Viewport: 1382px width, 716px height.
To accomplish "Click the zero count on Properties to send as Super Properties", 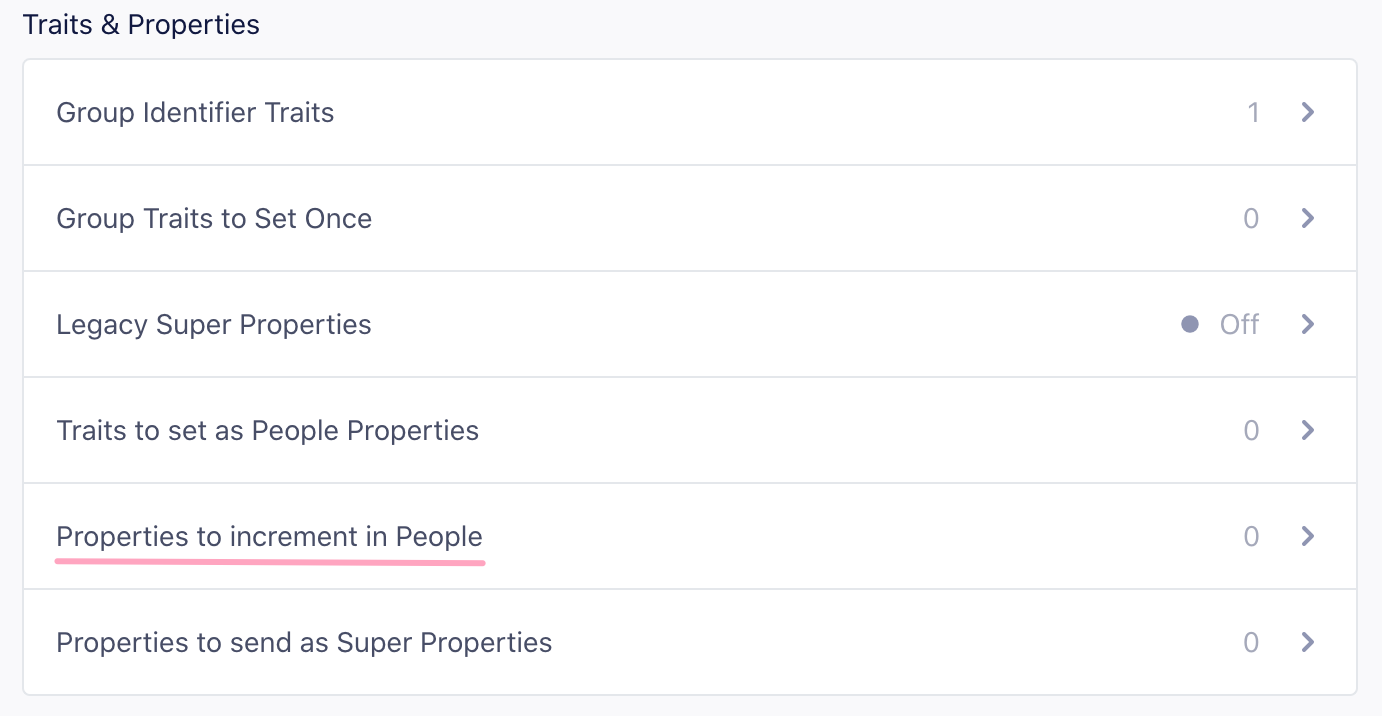I will coord(1251,642).
